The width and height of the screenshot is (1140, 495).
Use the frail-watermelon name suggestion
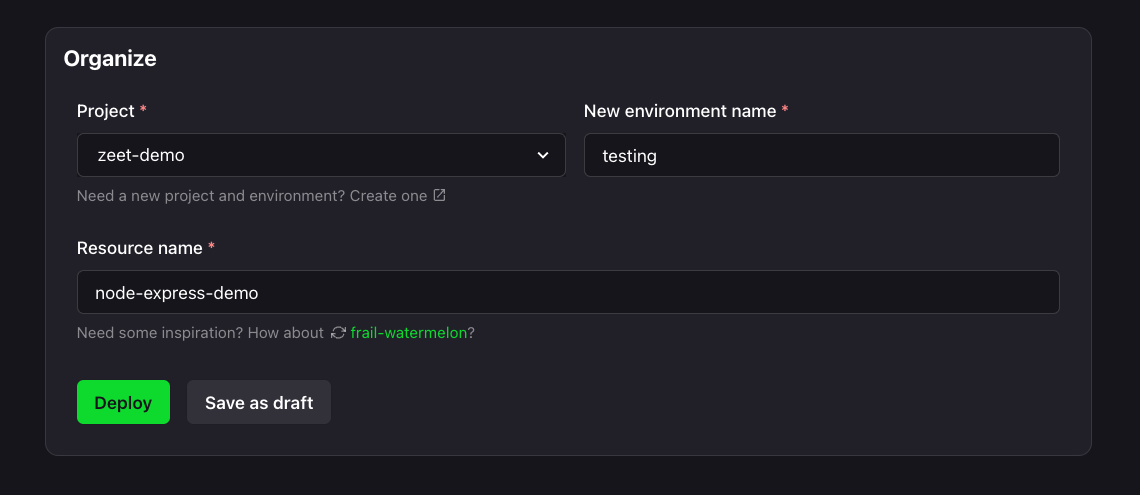tap(409, 333)
